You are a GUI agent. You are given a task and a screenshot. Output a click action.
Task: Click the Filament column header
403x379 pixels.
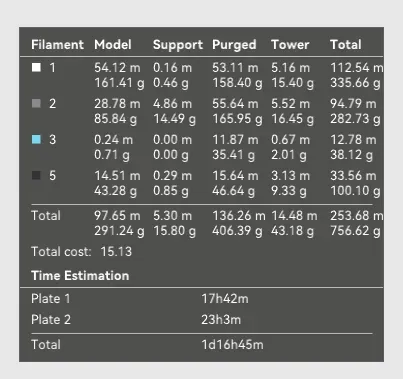tap(57, 45)
